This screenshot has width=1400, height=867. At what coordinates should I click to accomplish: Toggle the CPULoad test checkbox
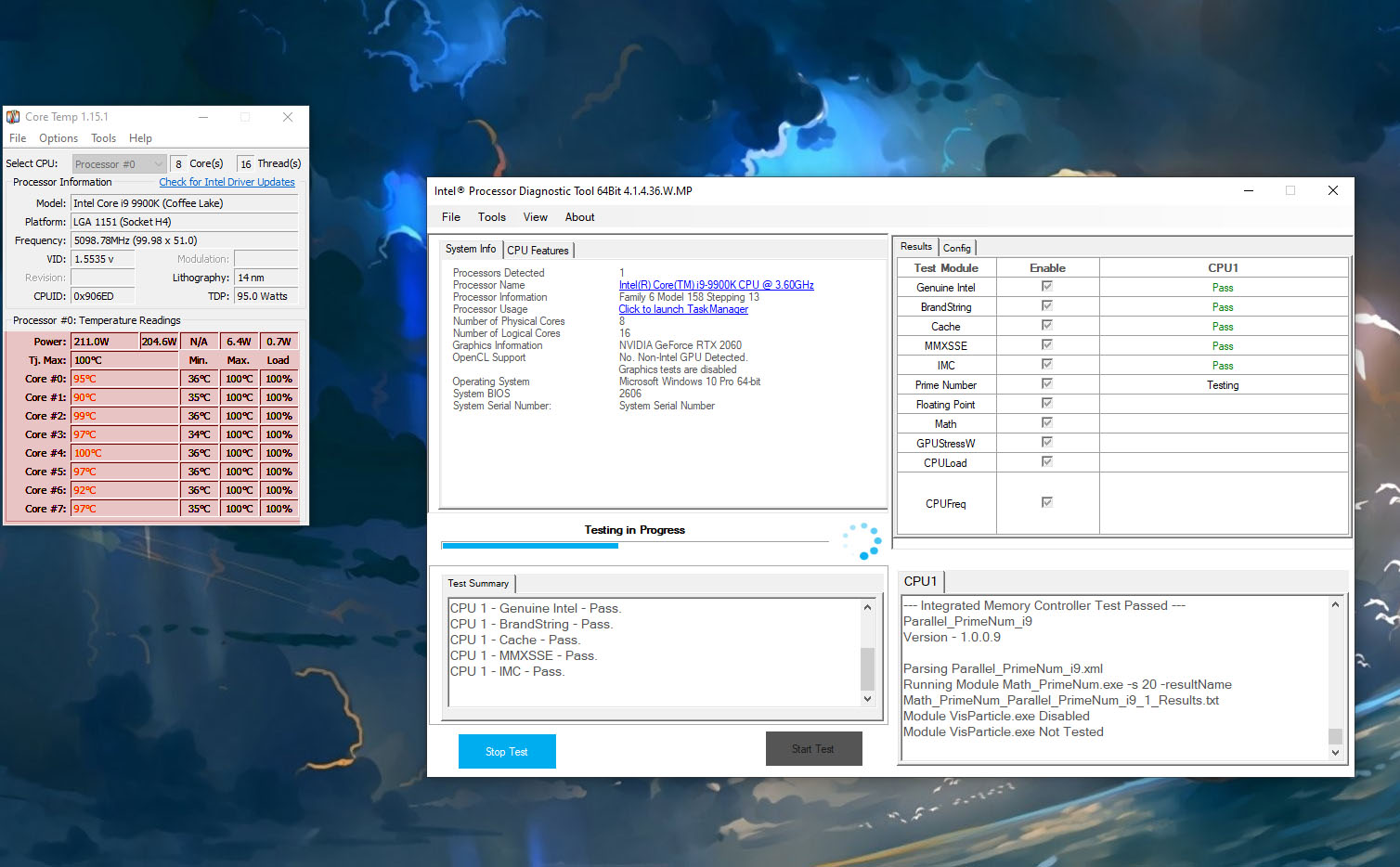1047,462
